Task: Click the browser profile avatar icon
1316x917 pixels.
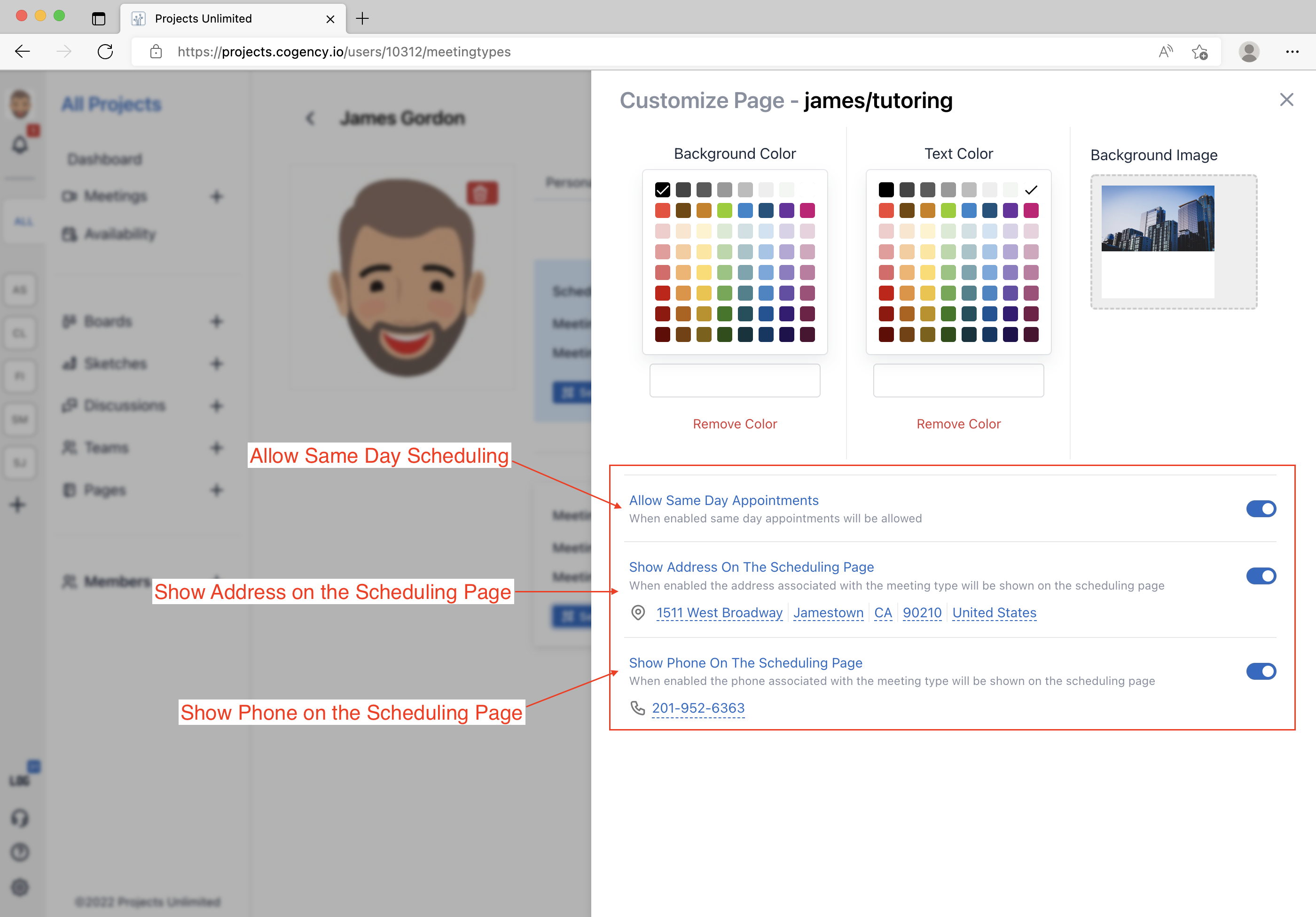Action: (x=1248, y=52)
